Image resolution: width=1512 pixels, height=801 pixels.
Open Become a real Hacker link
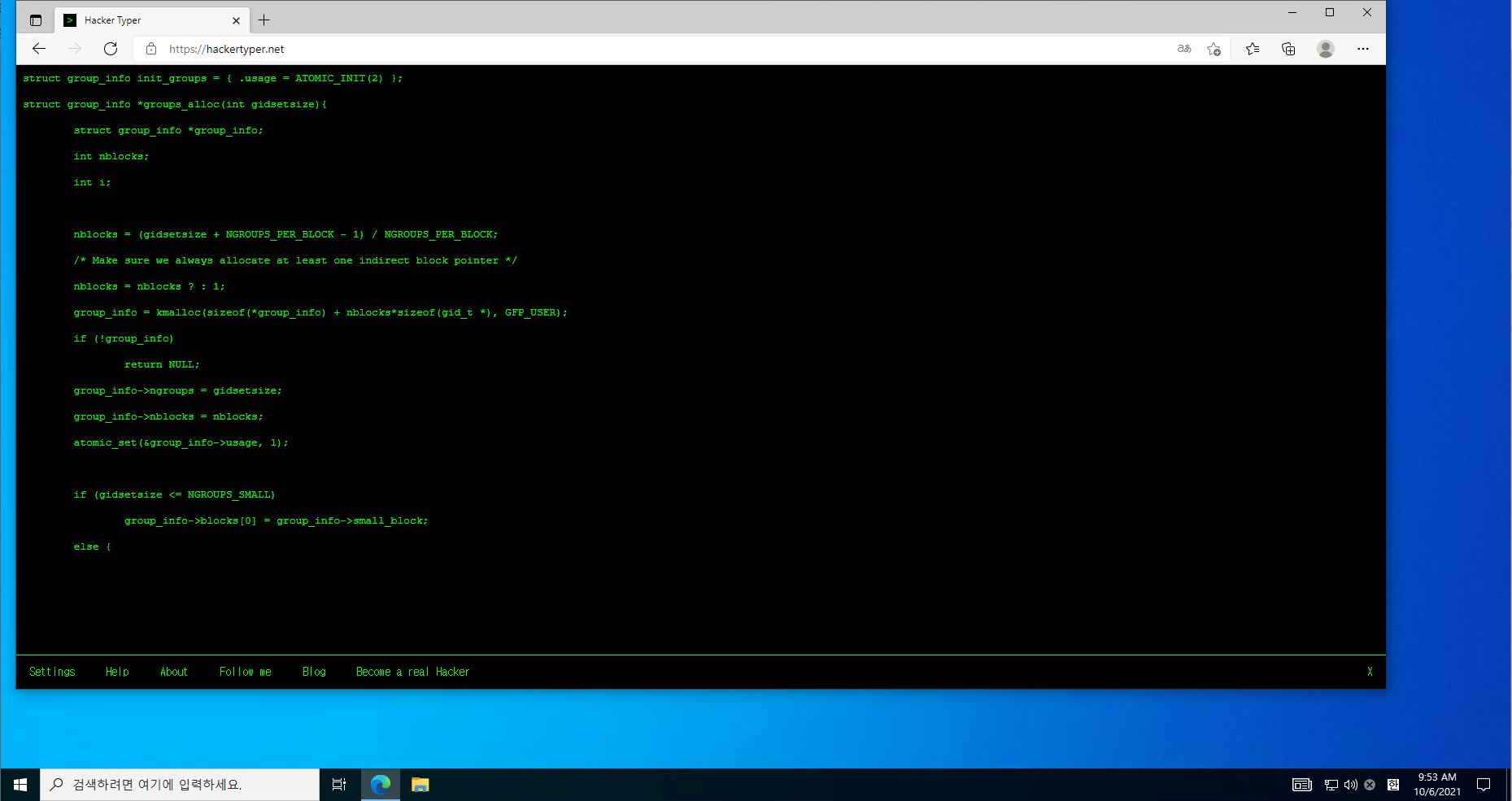pos(412,672)
